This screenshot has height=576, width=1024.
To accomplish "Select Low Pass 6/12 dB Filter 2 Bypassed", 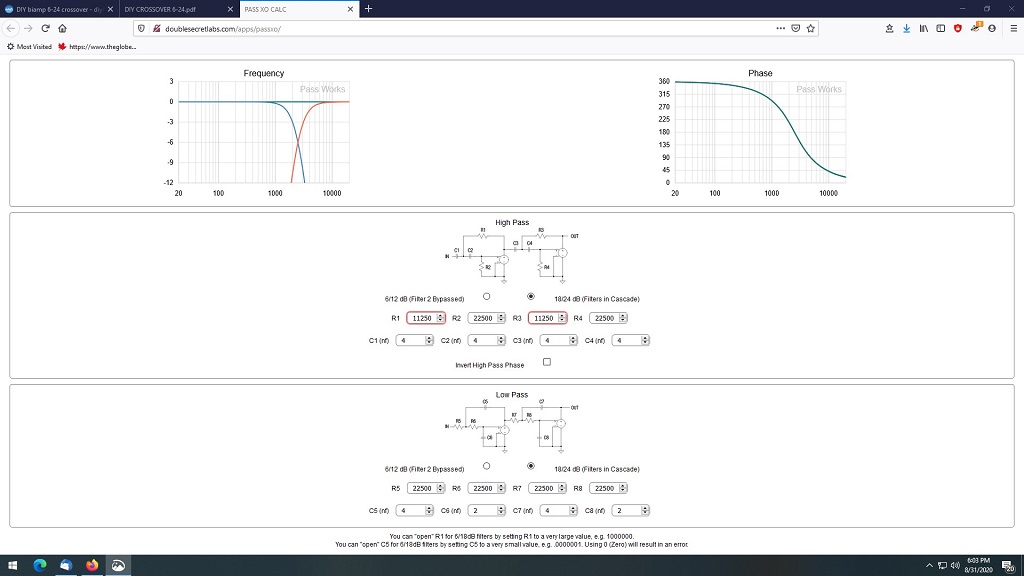I will point(487,466).
